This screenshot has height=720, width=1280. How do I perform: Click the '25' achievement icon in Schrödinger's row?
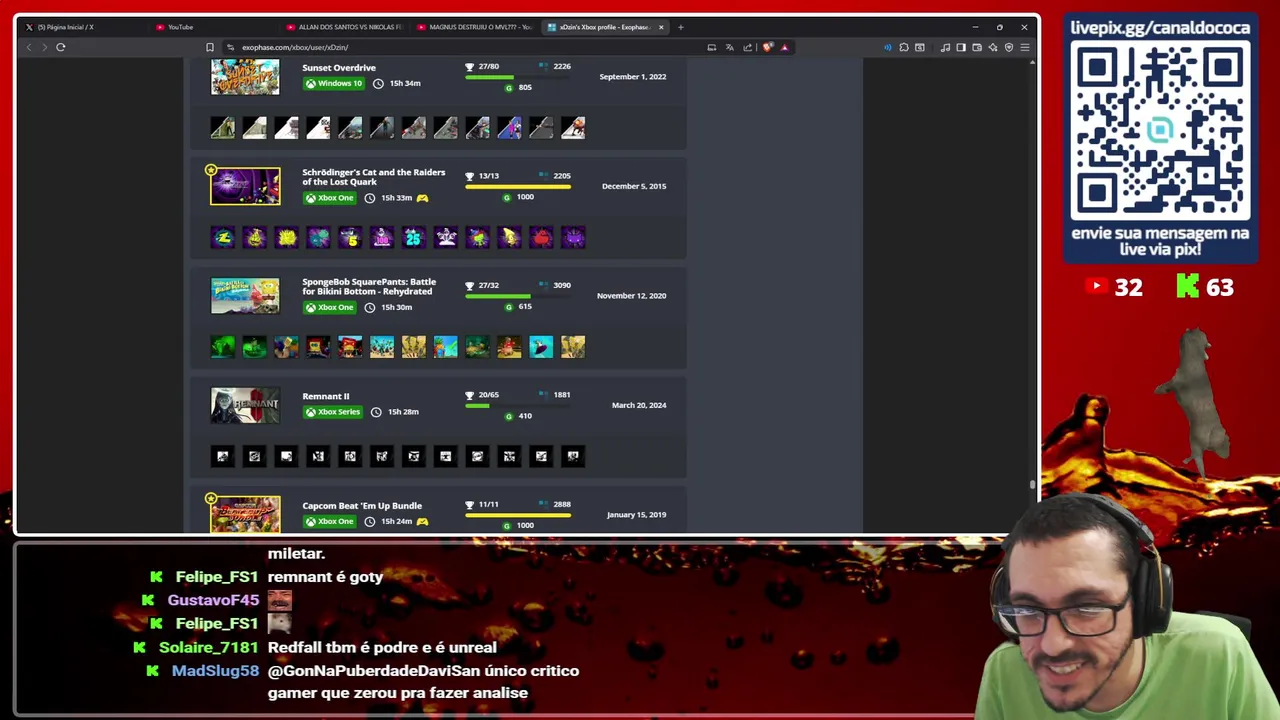(x=414, y=237)
